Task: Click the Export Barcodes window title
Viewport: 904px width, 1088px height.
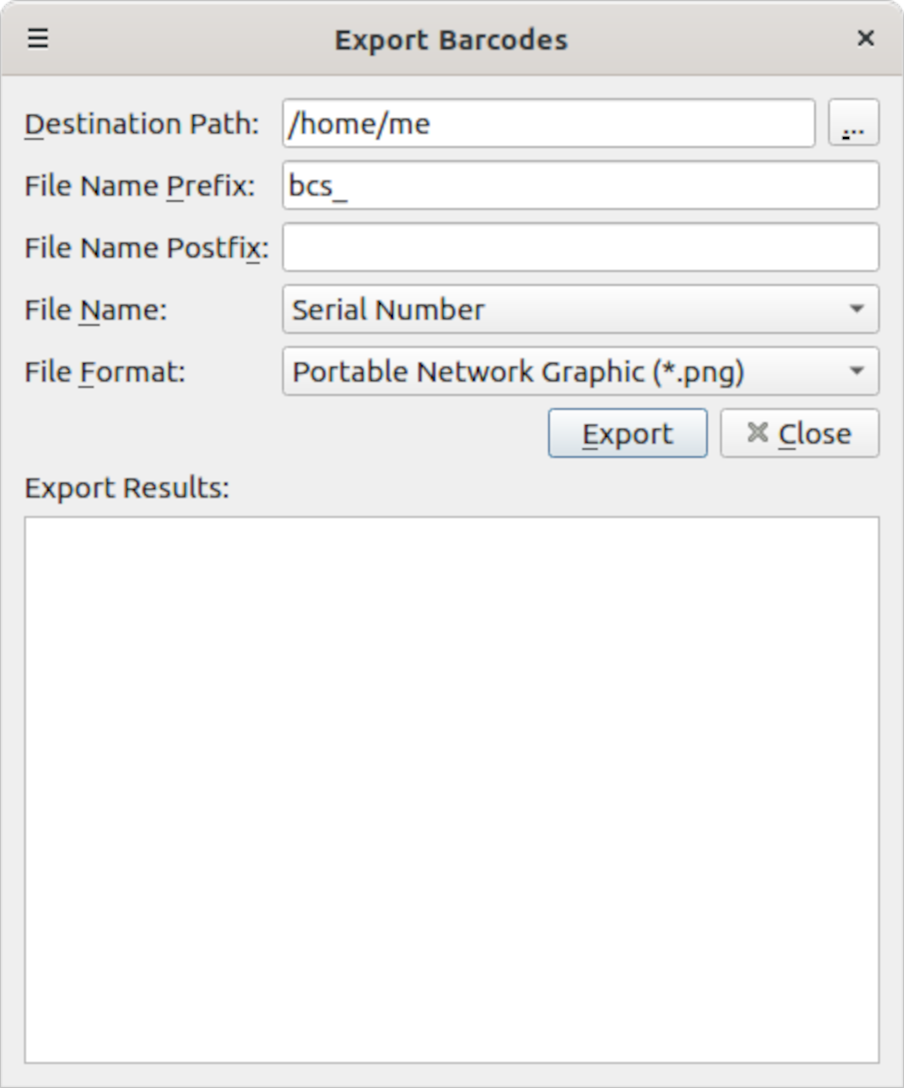Action: pyautogui.click(x=451, y=40)
